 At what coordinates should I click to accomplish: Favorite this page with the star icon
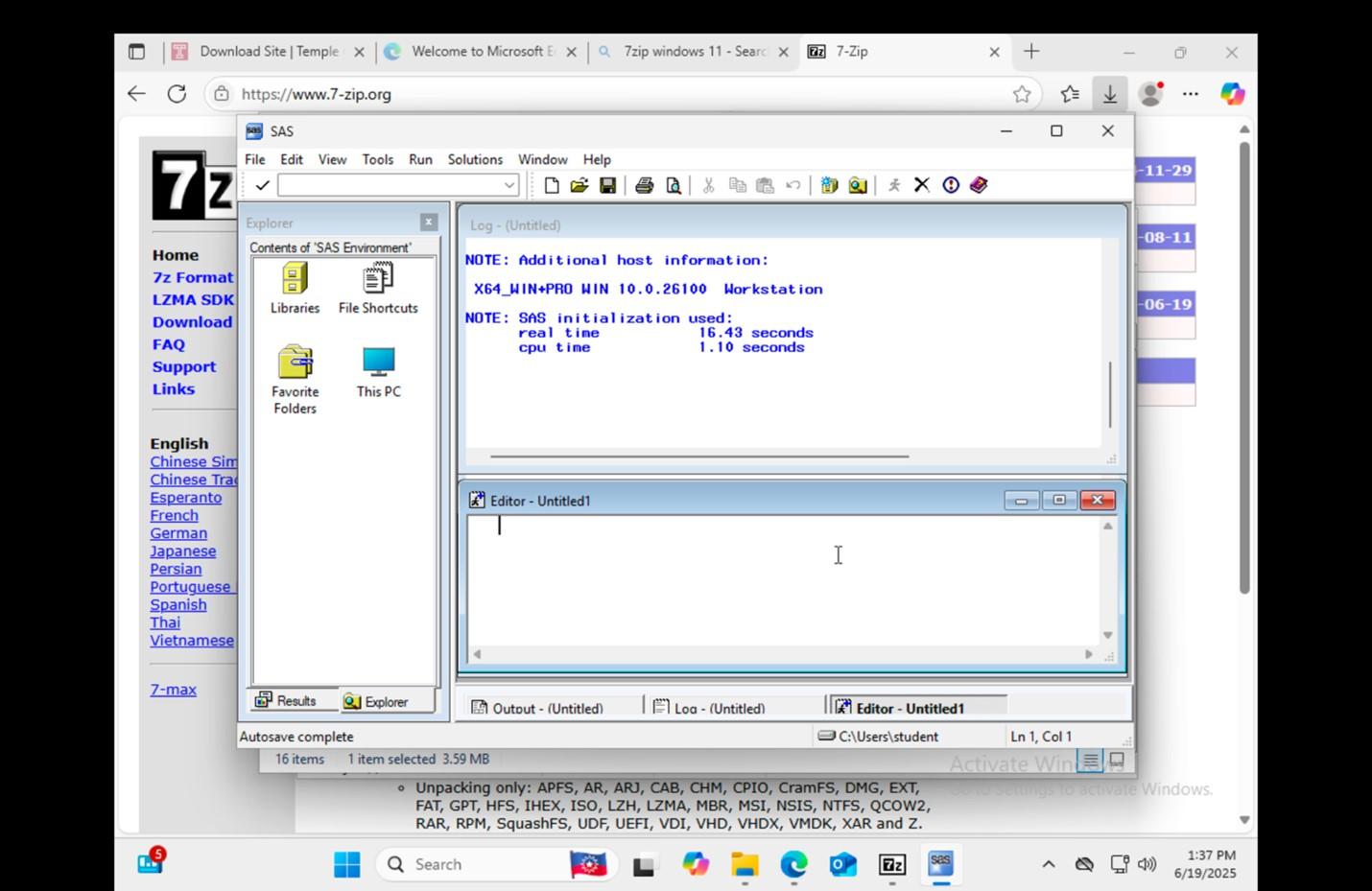pos(1022,94)
